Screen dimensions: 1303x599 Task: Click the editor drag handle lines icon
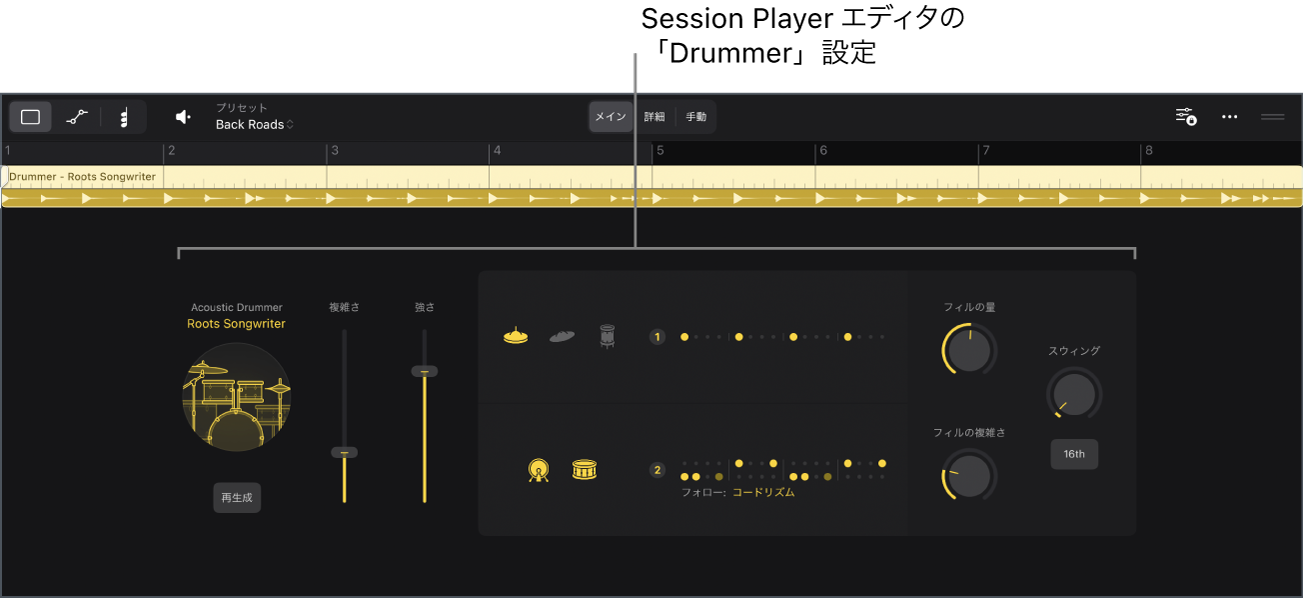click(x=1272, y=117)
